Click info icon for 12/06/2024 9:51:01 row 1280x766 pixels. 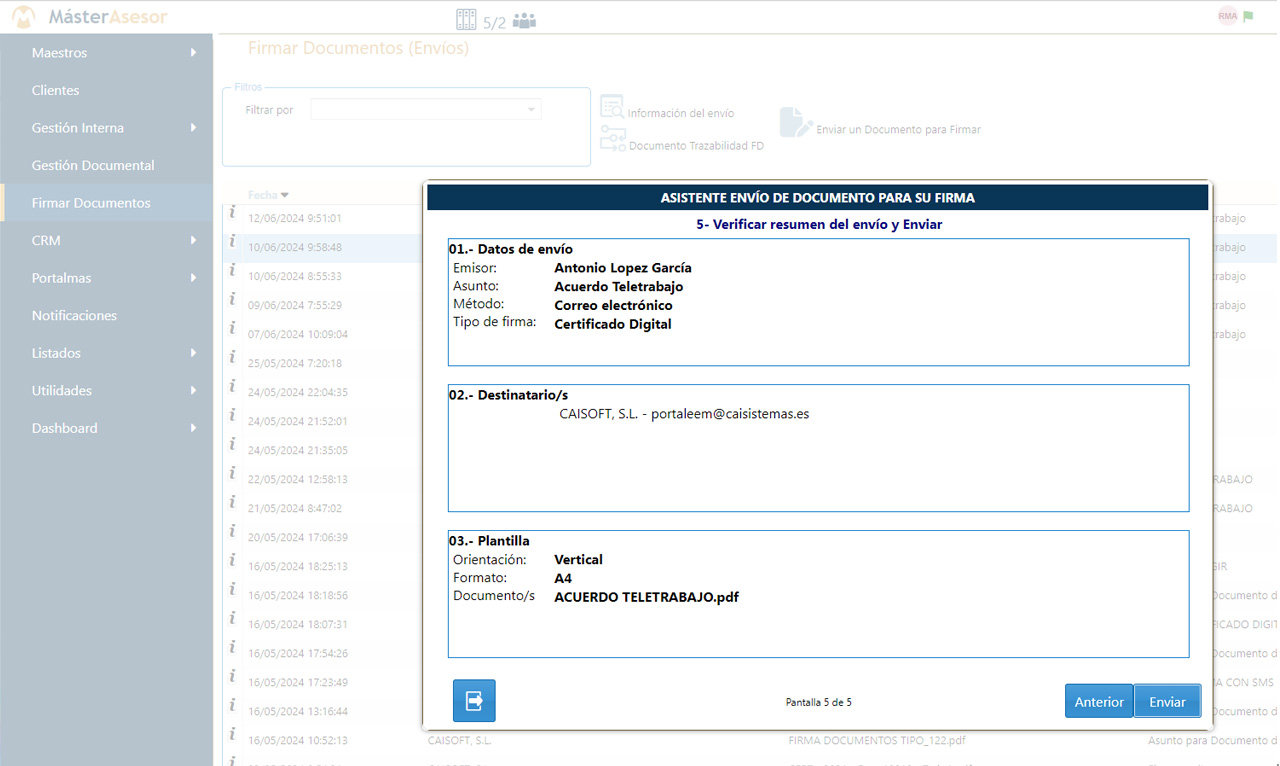[232, 212]
